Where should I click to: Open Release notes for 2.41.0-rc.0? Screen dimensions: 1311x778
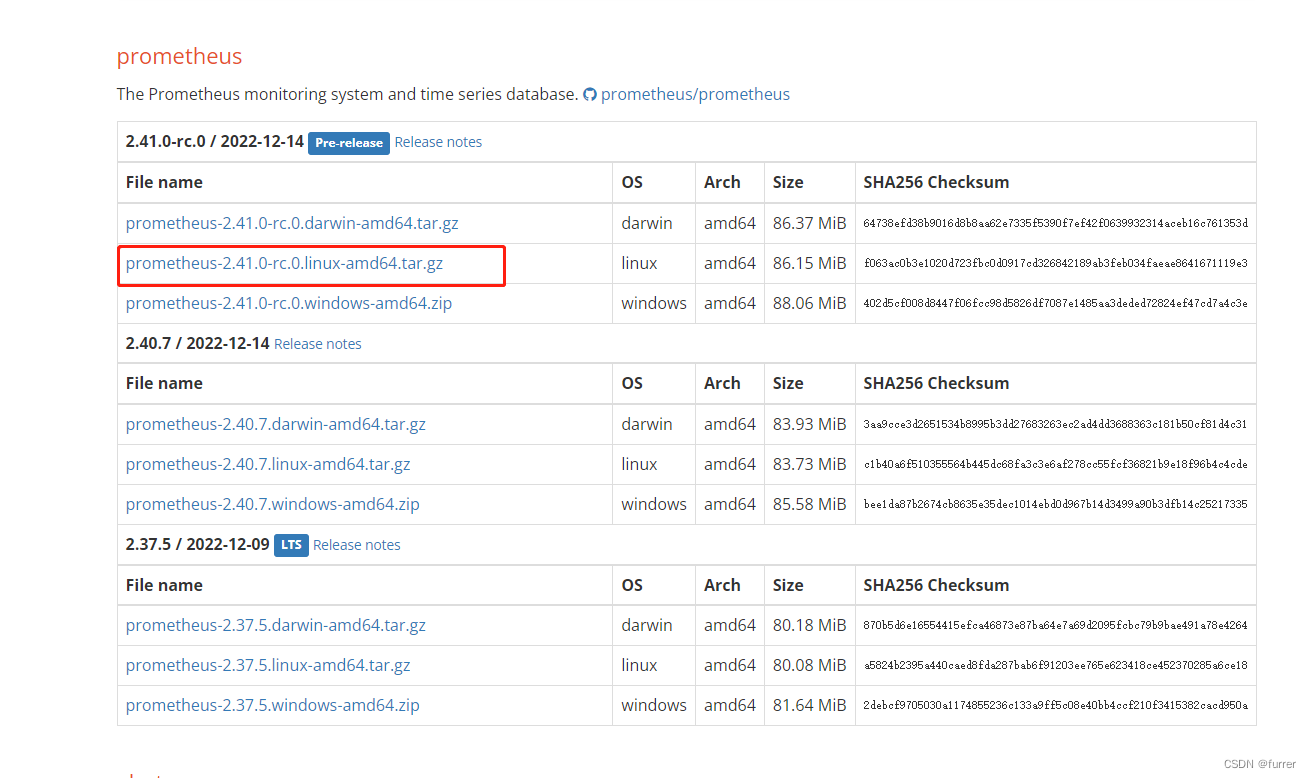(438, 142)
